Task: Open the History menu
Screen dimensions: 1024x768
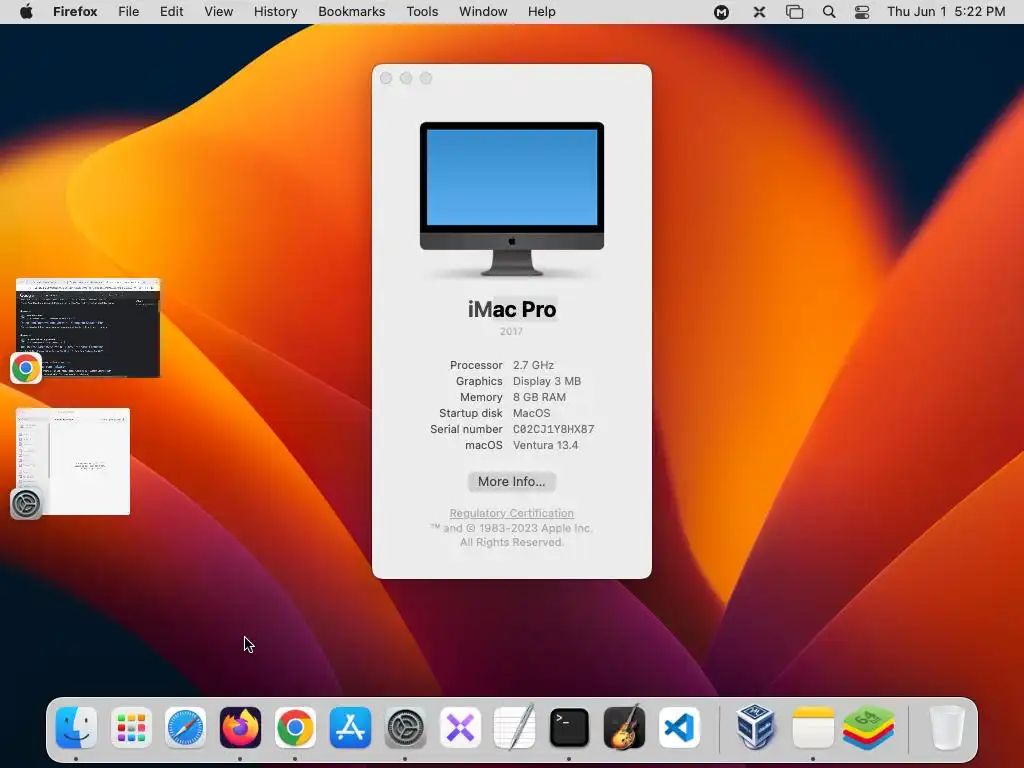Action: [x=276, y=12]
